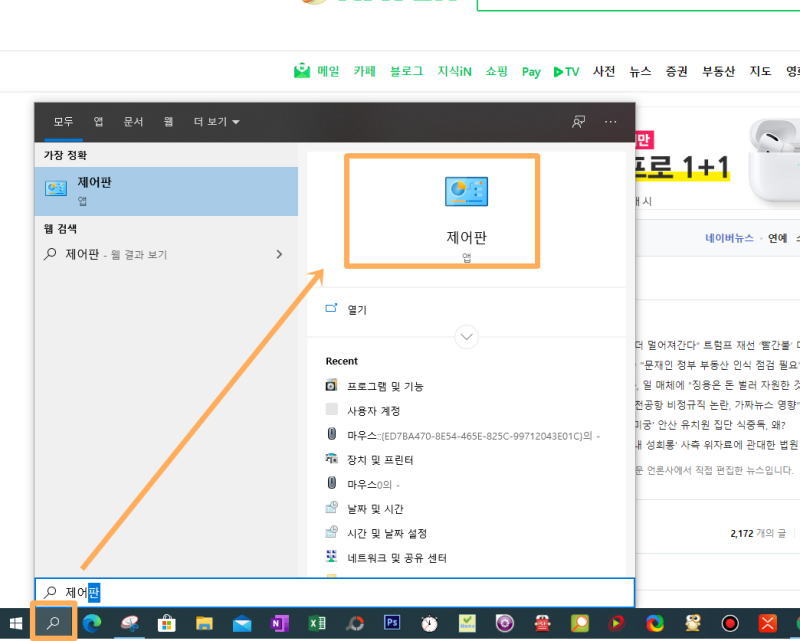The height and width of the screenshot is (641, 800).
Task: Expand the 제어판 details chevron
Action: (466, 337)
